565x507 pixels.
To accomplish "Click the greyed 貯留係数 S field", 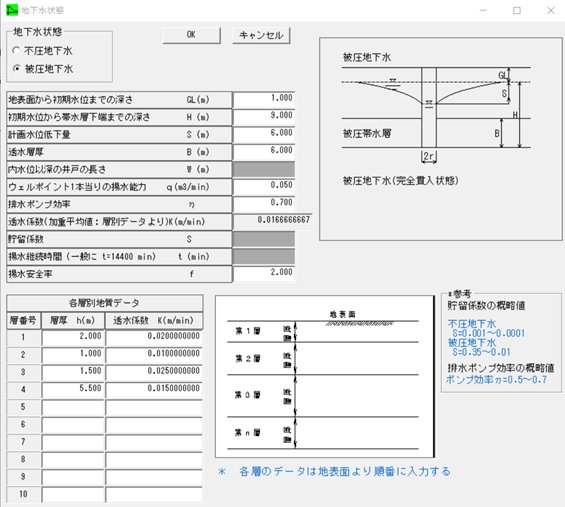I will click(264, 239).
